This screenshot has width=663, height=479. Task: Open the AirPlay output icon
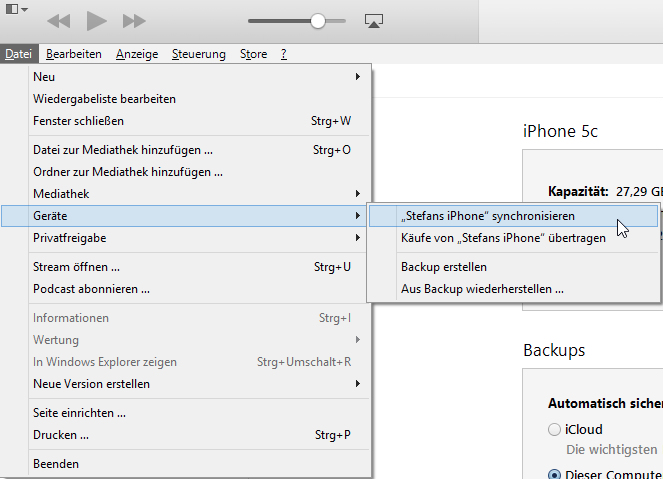[374, 21]
